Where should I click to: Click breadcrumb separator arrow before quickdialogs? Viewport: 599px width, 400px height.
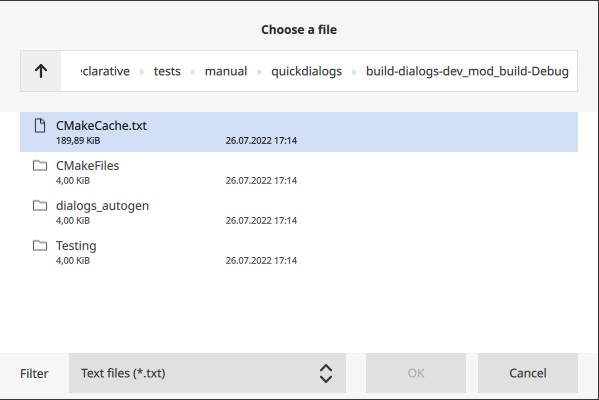pyautogui.click(x=259, y=71)
